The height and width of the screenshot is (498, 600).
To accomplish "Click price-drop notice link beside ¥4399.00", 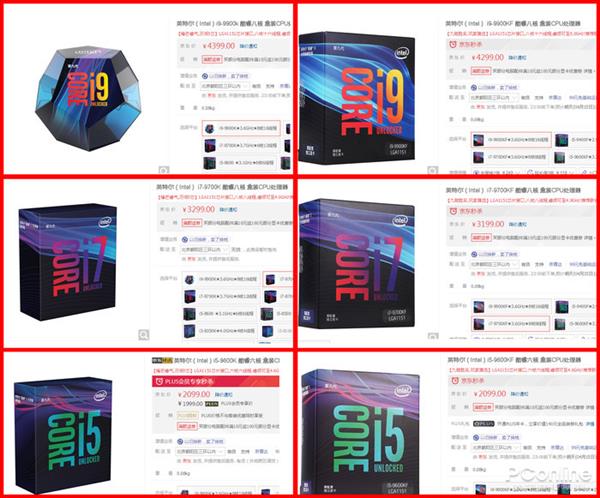I will click(249, 46).
